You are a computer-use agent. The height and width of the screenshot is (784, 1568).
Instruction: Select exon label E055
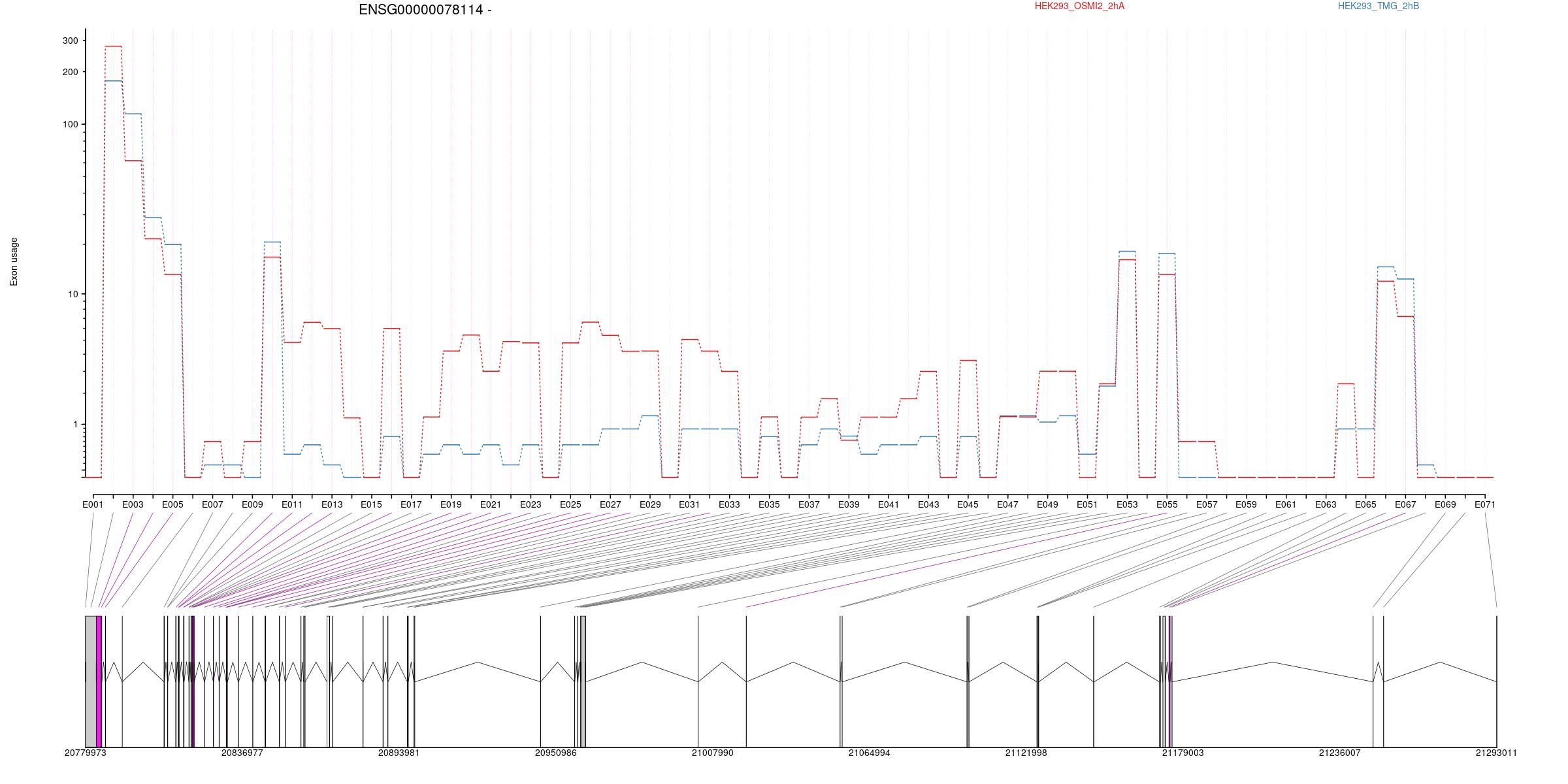(1167, 504)
